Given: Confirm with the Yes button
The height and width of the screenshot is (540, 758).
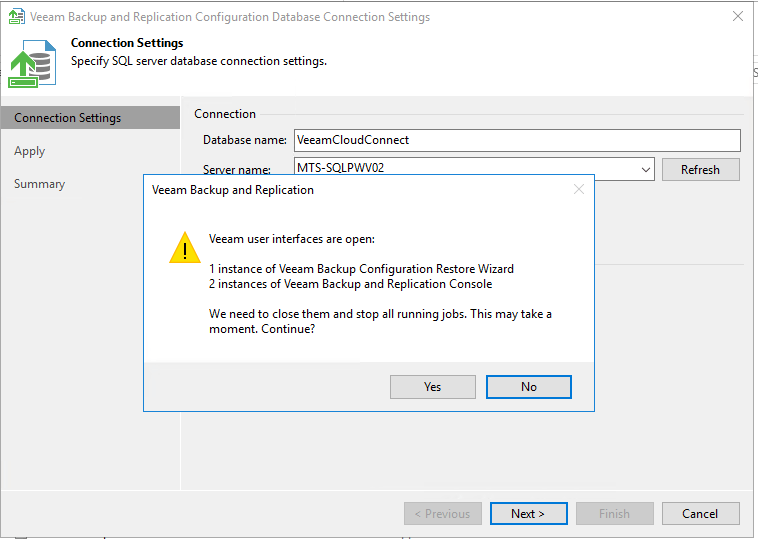Looking at the screenshot, I should click(x=432, y=387).
